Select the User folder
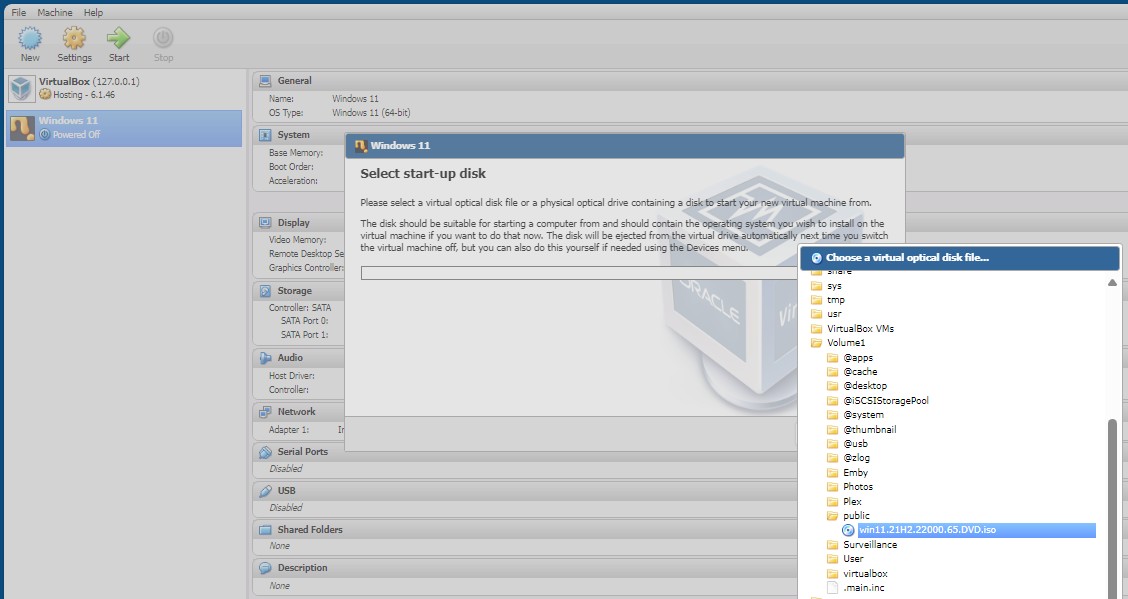 pyautogui.click(x=853, y=559)
